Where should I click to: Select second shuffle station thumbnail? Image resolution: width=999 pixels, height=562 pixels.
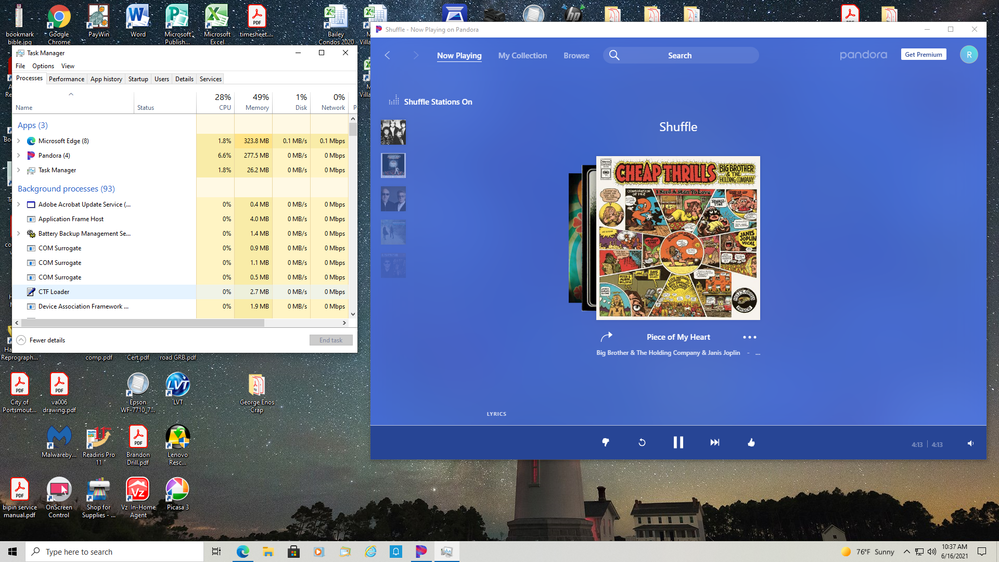coord(393,166)
